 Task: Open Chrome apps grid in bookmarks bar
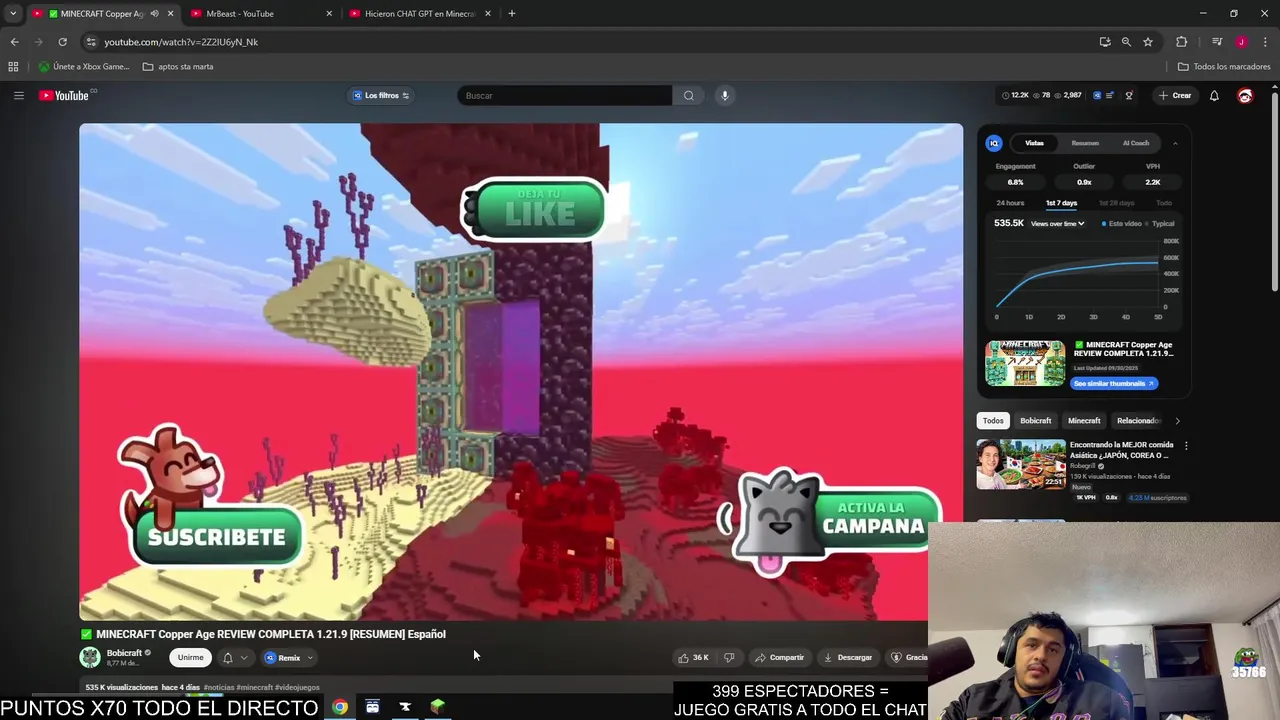point(13,67)
